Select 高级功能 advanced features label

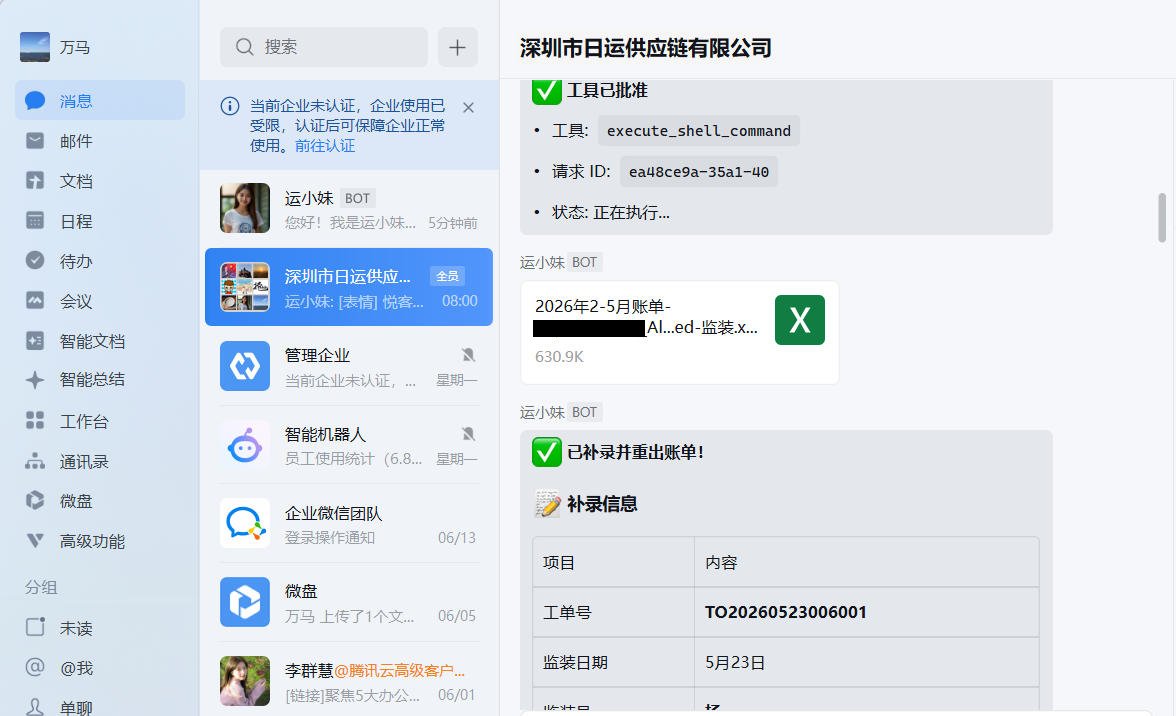92,541
